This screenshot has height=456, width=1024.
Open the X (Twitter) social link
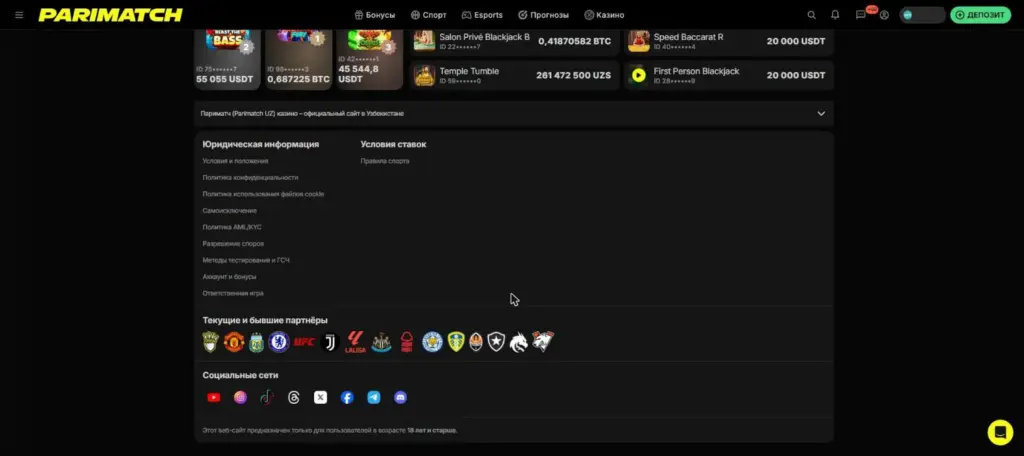coord(320,397)
